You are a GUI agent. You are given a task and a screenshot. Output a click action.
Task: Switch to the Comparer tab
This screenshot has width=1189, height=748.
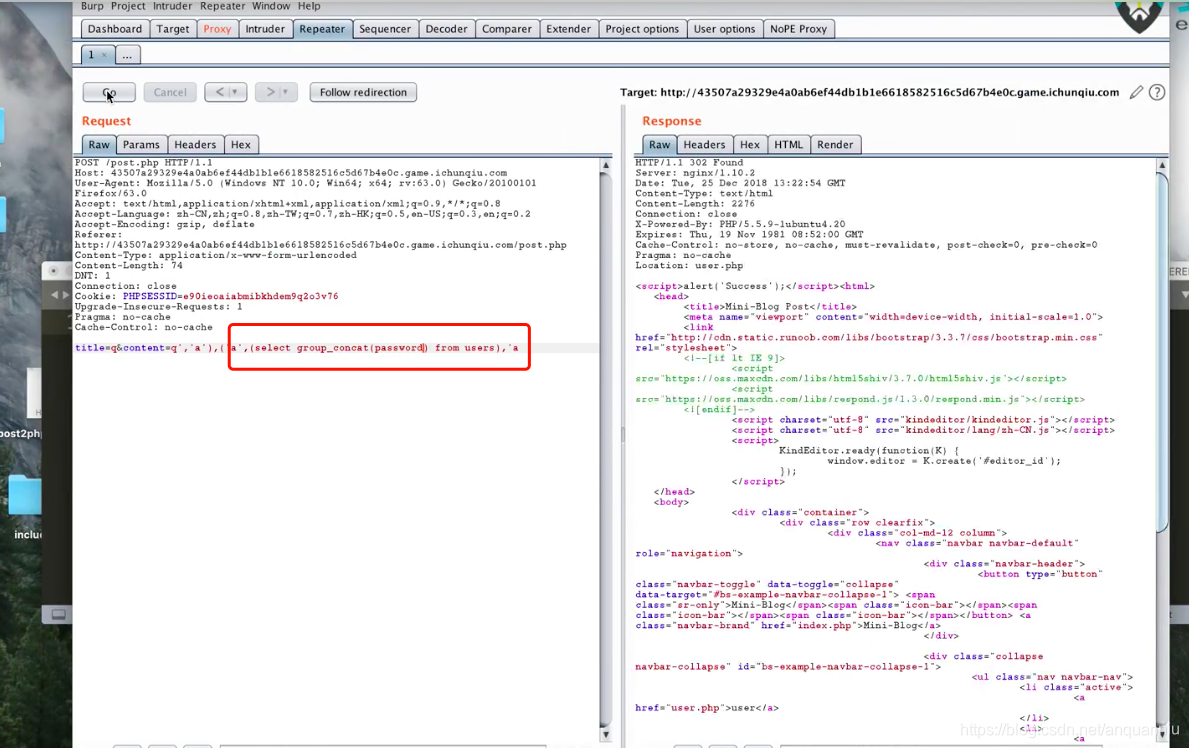pyautogui.click(x=507, y=29)
